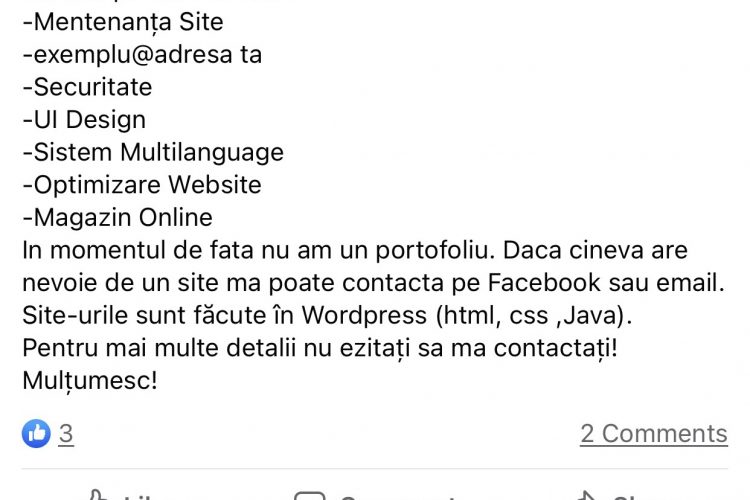Click the Sistem Multilanguage line
750x500 pixels.
tap(153, 152)
